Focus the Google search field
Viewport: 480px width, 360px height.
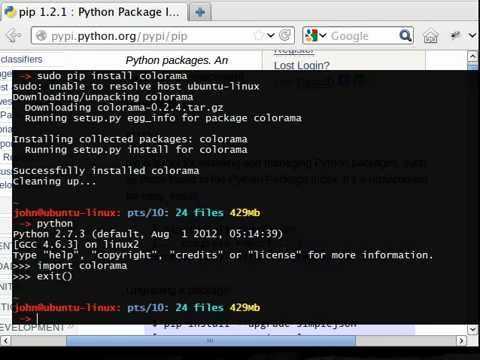point(363,36)
